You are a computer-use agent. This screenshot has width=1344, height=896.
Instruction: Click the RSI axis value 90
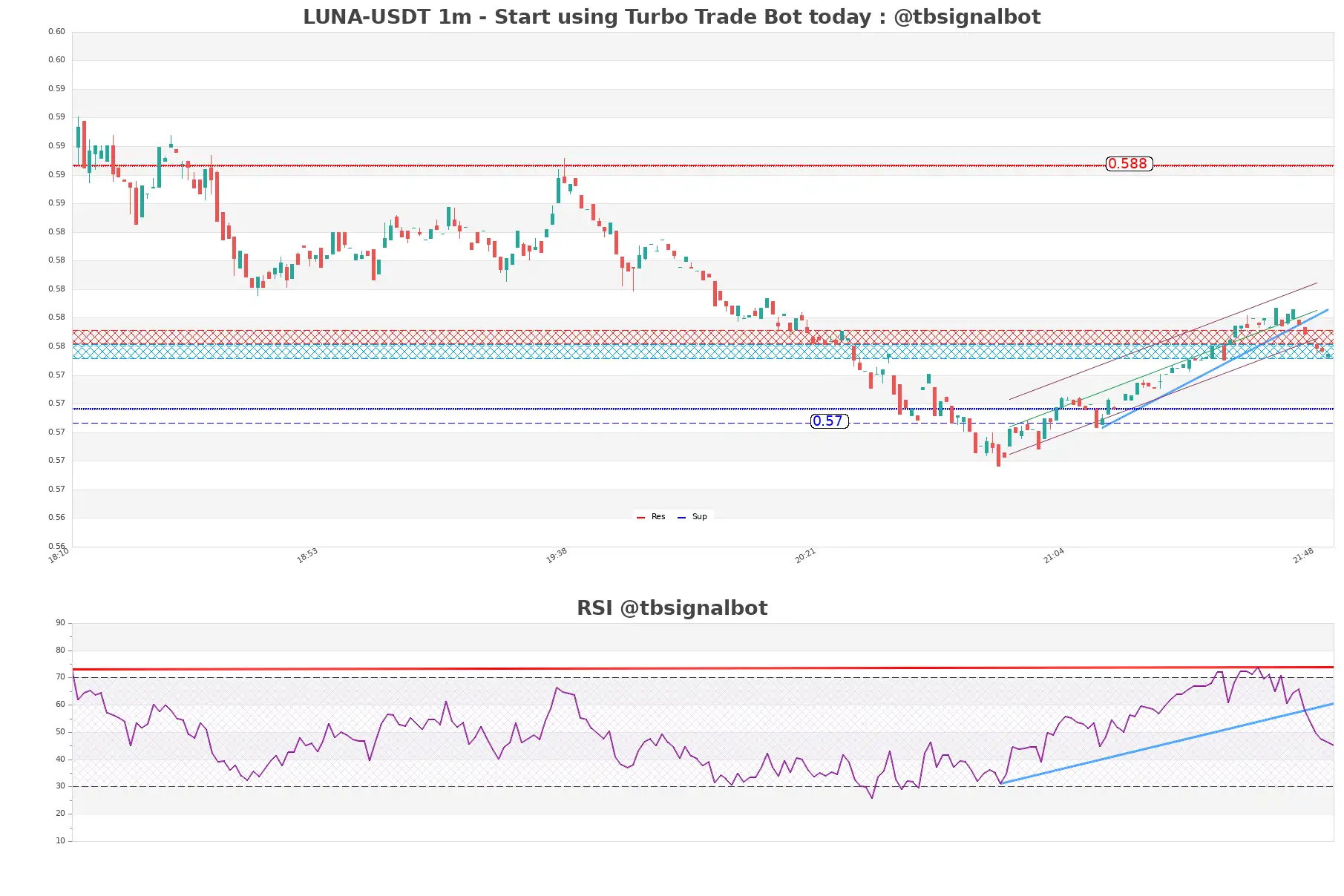[60, 622]
